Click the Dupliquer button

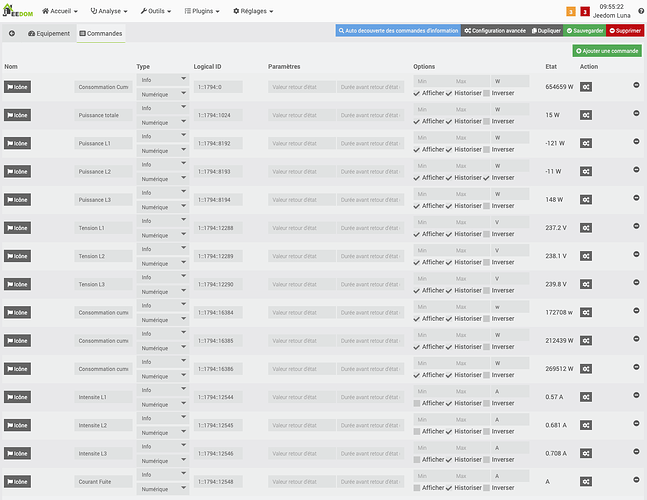pyautogui.click(x=546, y=31)
